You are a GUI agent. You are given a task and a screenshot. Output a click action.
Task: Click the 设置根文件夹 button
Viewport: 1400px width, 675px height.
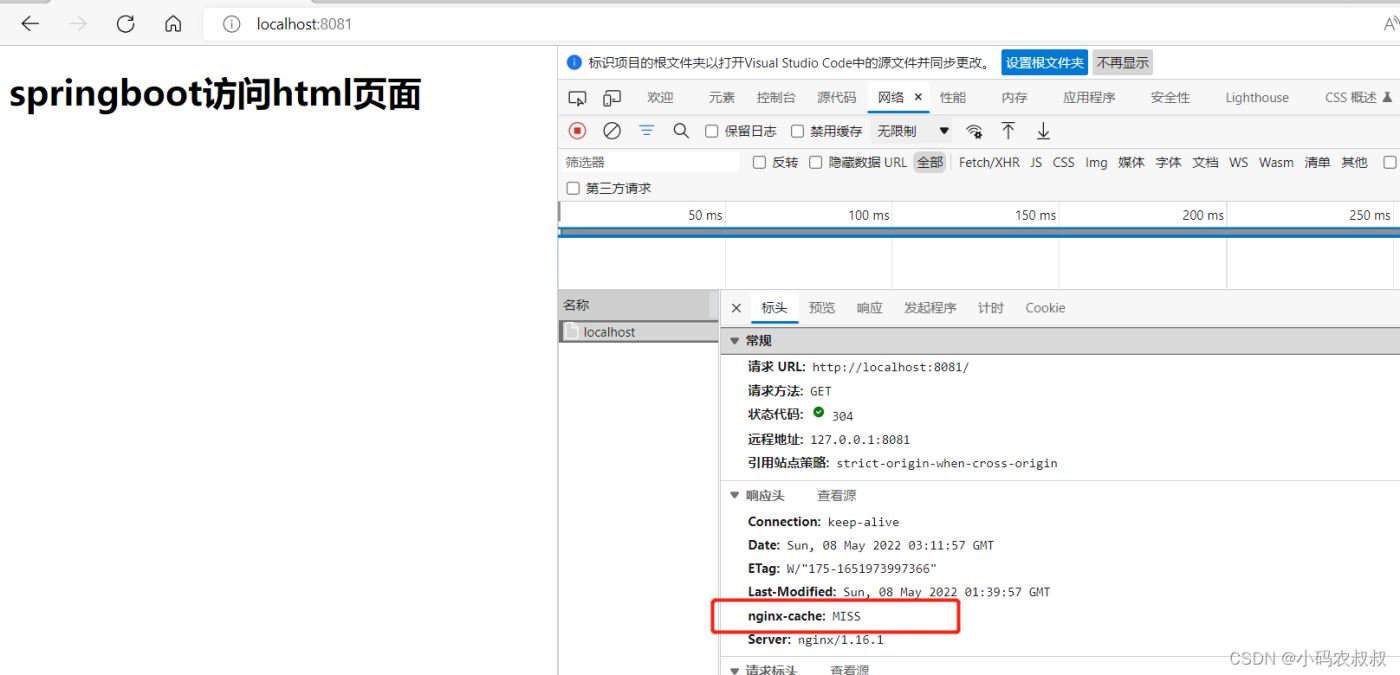coord(1044,63)
